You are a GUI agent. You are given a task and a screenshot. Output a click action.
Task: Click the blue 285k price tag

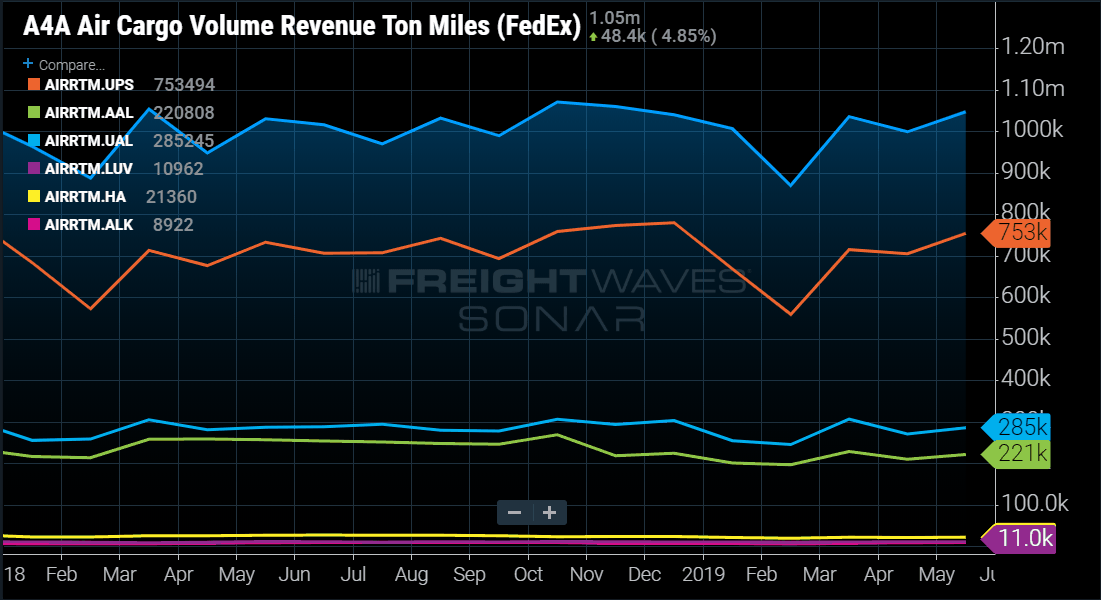coord(1016,427)
